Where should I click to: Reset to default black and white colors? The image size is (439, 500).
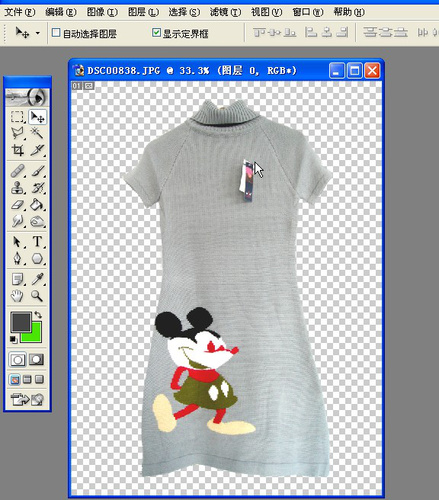(x=13, y=339)
